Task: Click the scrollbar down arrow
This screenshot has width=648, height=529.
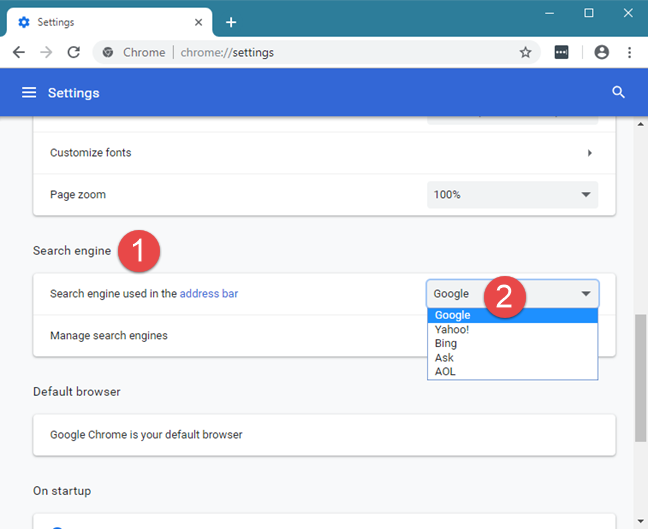Action: coord(641,521)
